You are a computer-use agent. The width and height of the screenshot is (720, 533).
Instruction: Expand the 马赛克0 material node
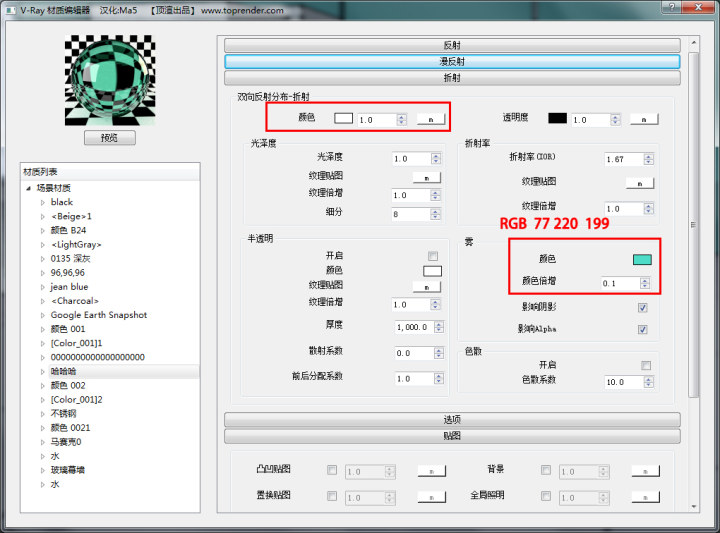pos(43,443)
